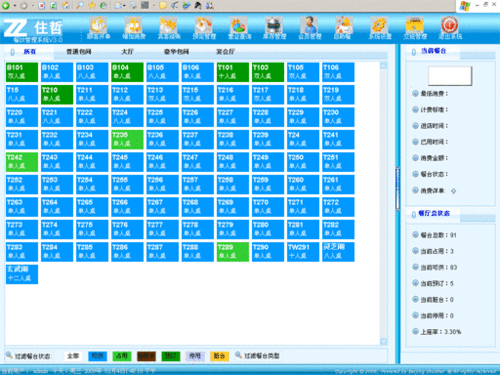
Task: Select reserved table T210
Action: pyautogui.click(x=57, y=95)
